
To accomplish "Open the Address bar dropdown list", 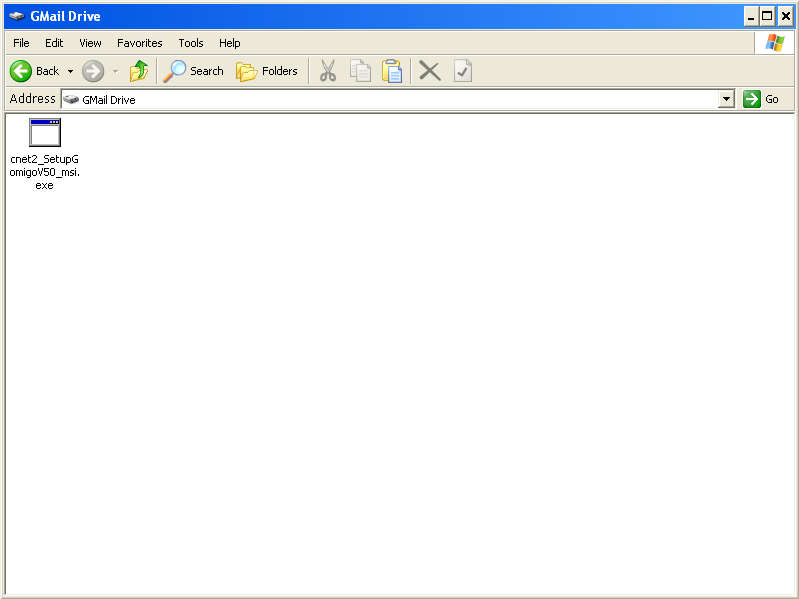I will [726, 100].
